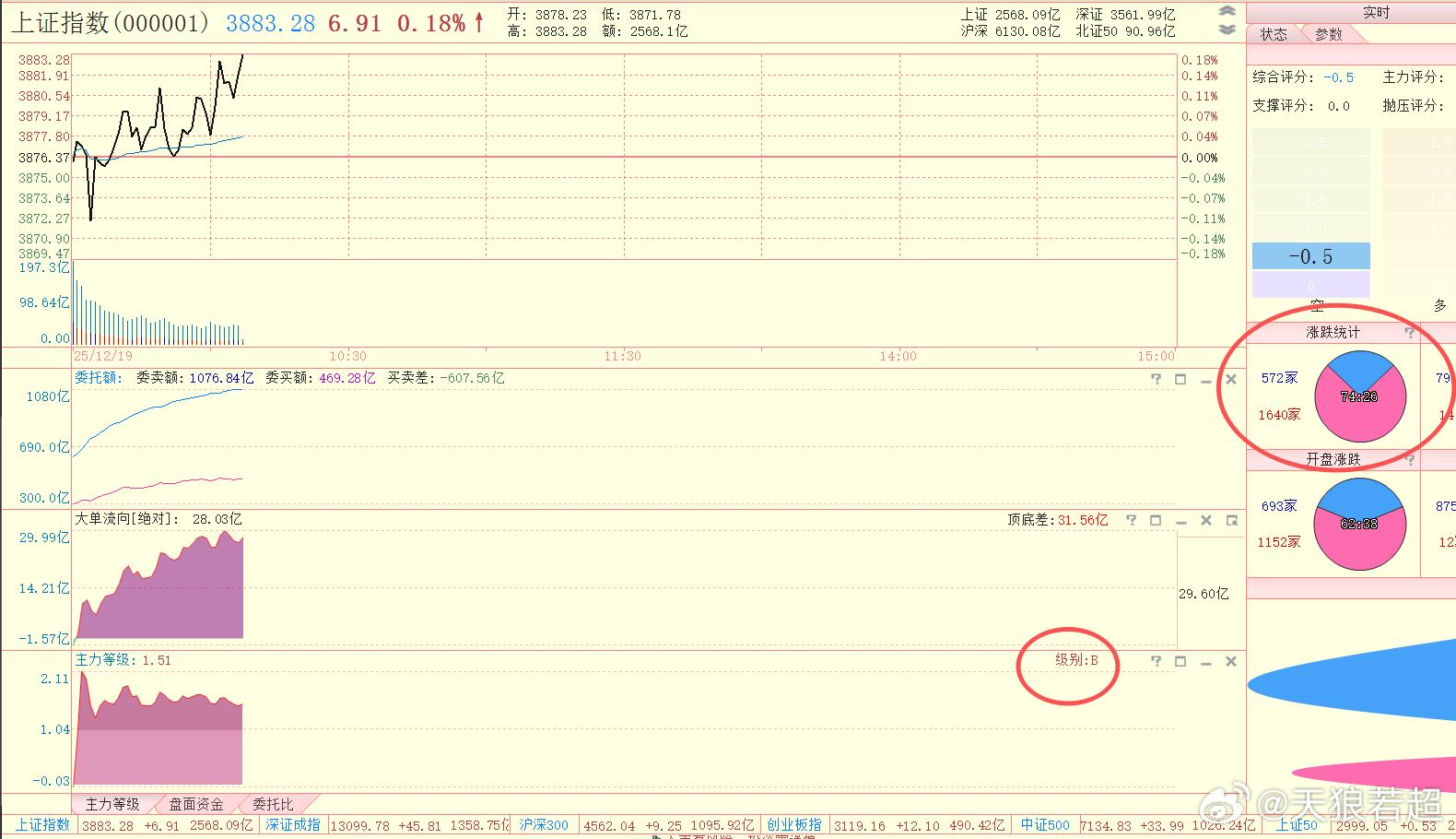Maximize the 委托额 panel
The height and width of the screenshot is (839, 1456).
1180,379
